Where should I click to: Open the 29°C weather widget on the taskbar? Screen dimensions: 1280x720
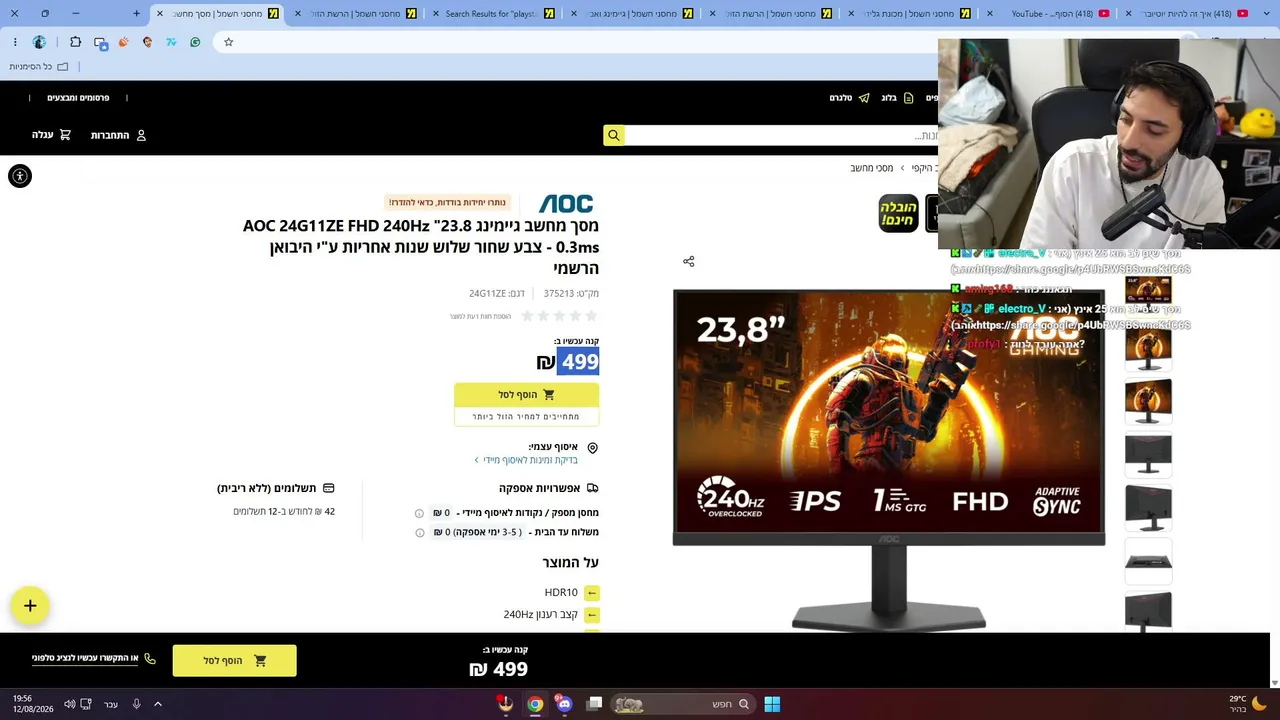[1247, 704]
